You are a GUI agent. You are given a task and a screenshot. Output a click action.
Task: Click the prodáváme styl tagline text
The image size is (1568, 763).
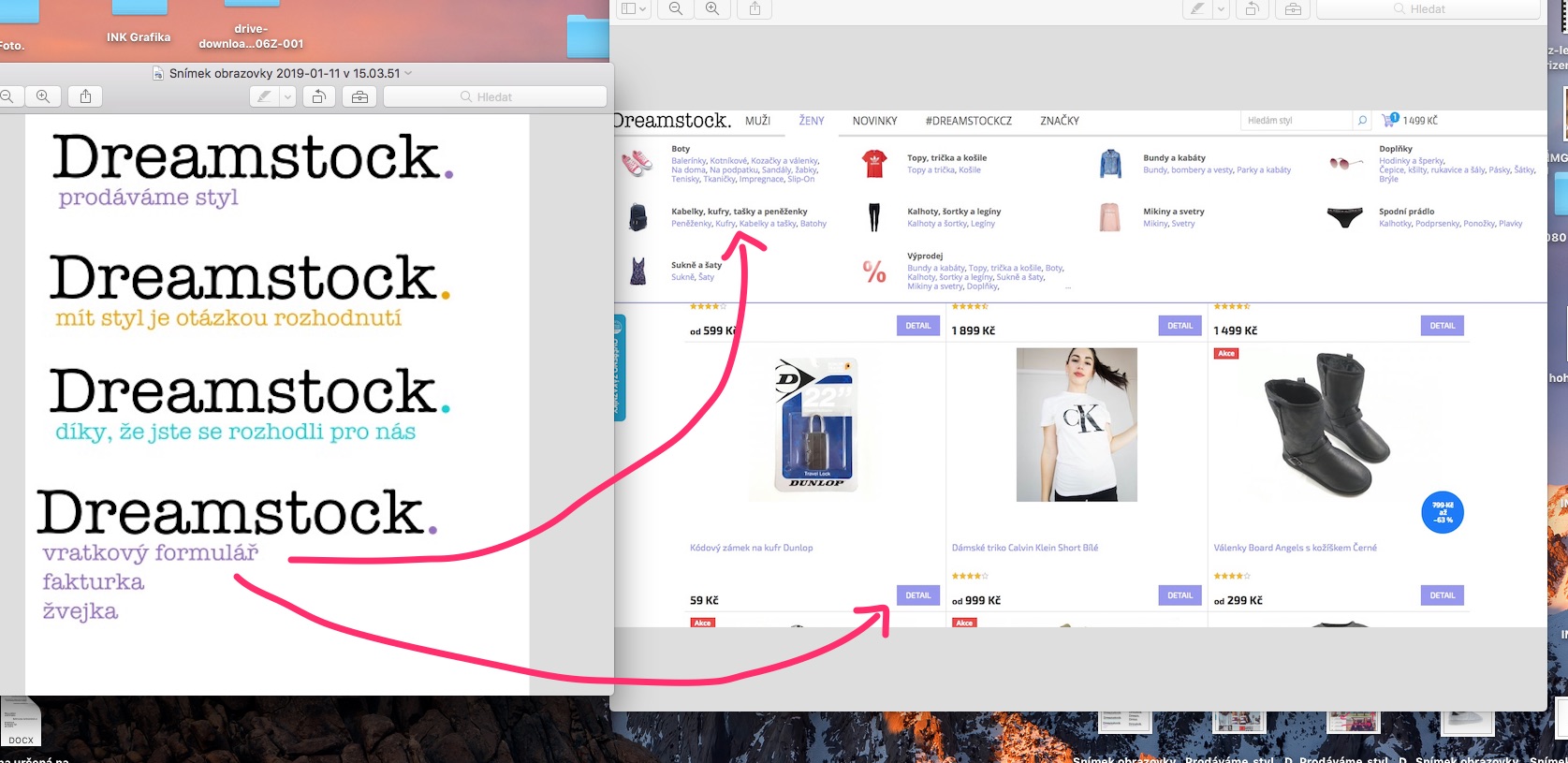pyautogui.click(x=148, y=198)
